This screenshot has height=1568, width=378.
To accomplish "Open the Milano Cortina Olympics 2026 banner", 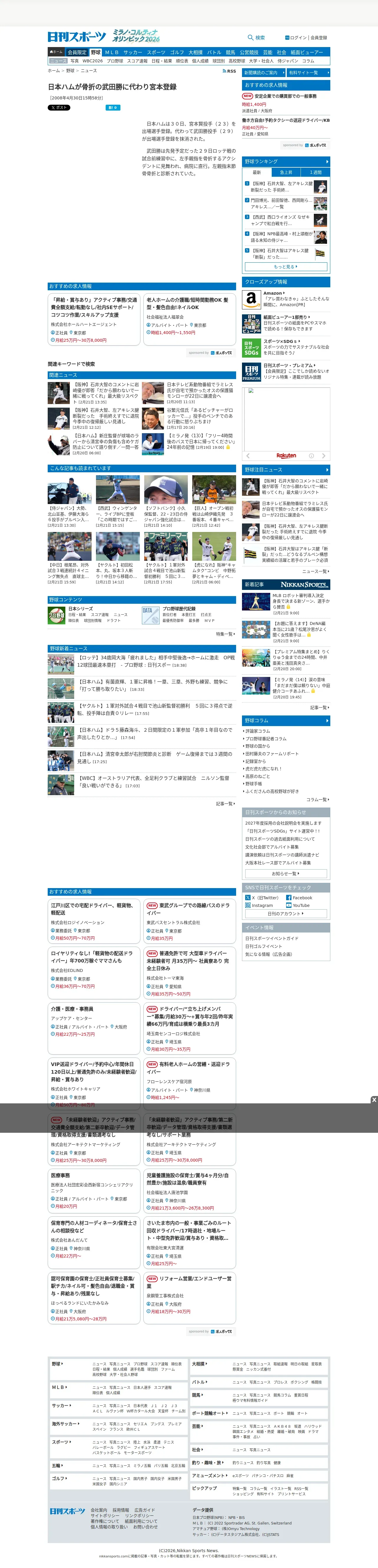I will [136, 35].
